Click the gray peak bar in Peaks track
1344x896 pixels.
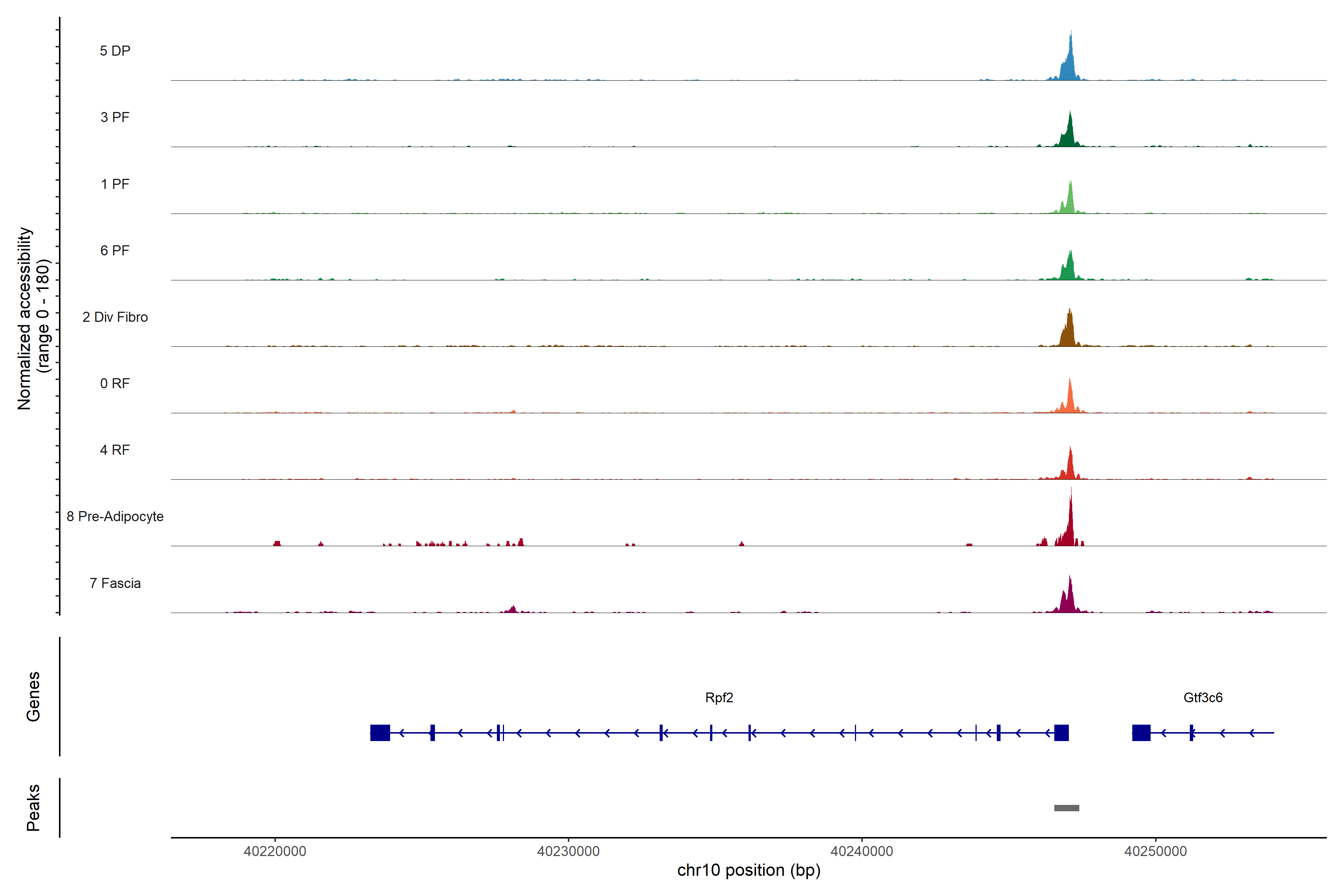pyautogui.click(x=1066, y=808)
